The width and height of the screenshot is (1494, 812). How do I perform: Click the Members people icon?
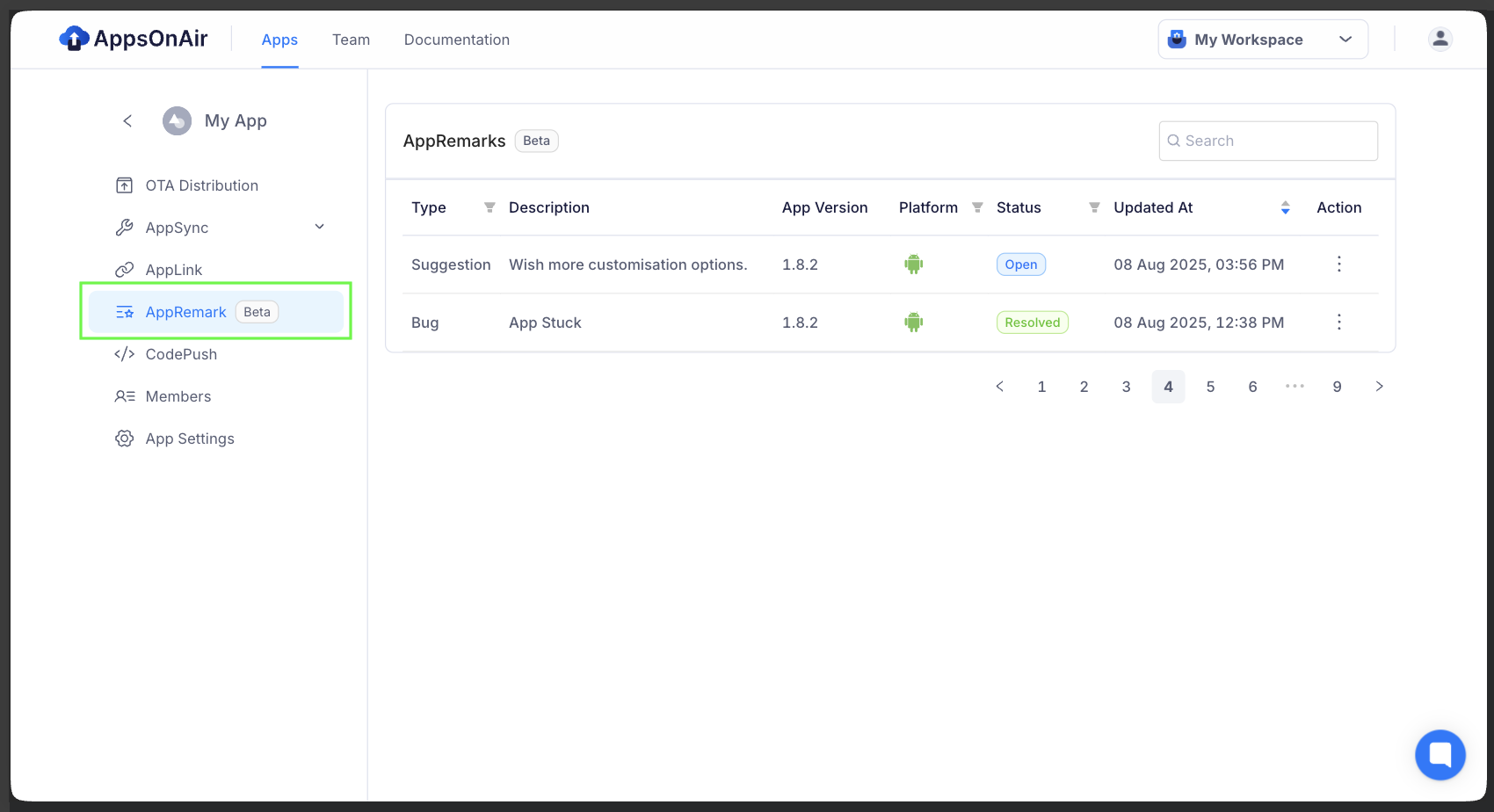point(125,396)
